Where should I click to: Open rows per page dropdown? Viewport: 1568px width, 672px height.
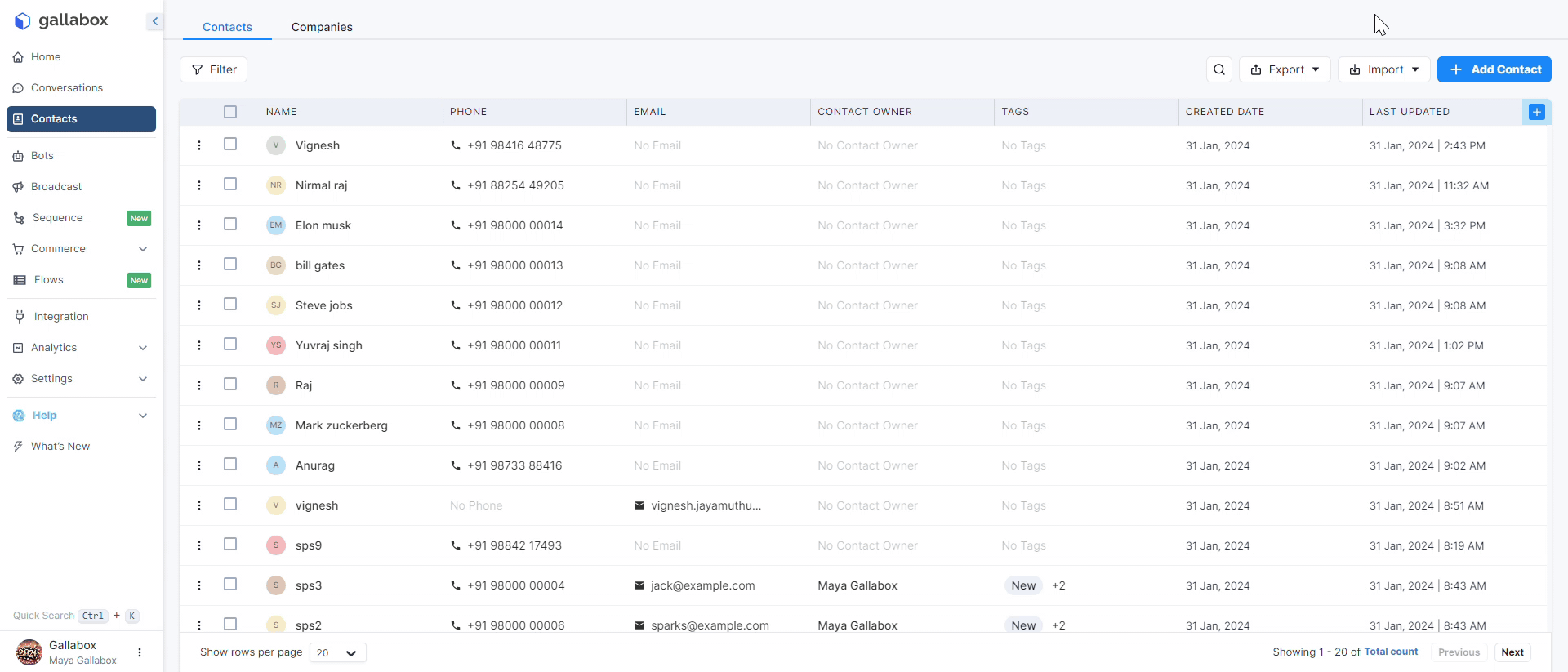[337, 652]
